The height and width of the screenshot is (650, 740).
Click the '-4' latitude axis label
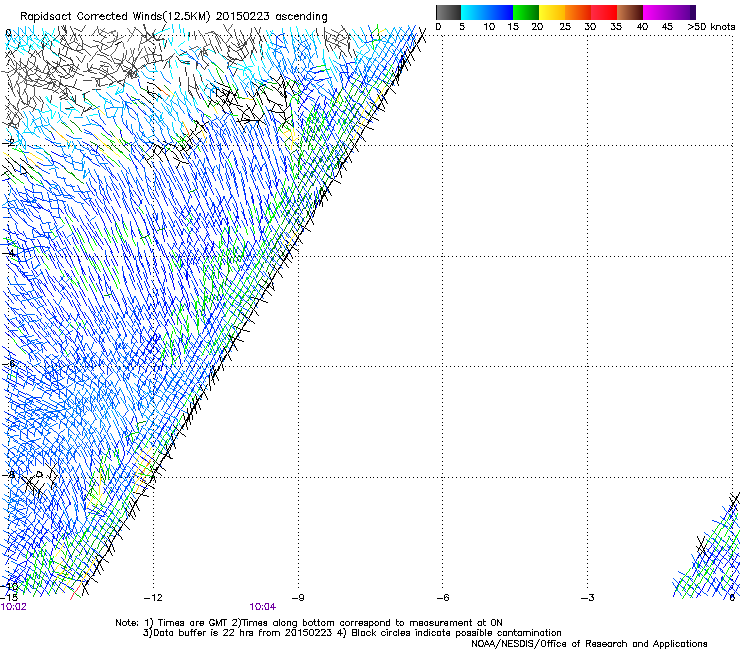8,253
